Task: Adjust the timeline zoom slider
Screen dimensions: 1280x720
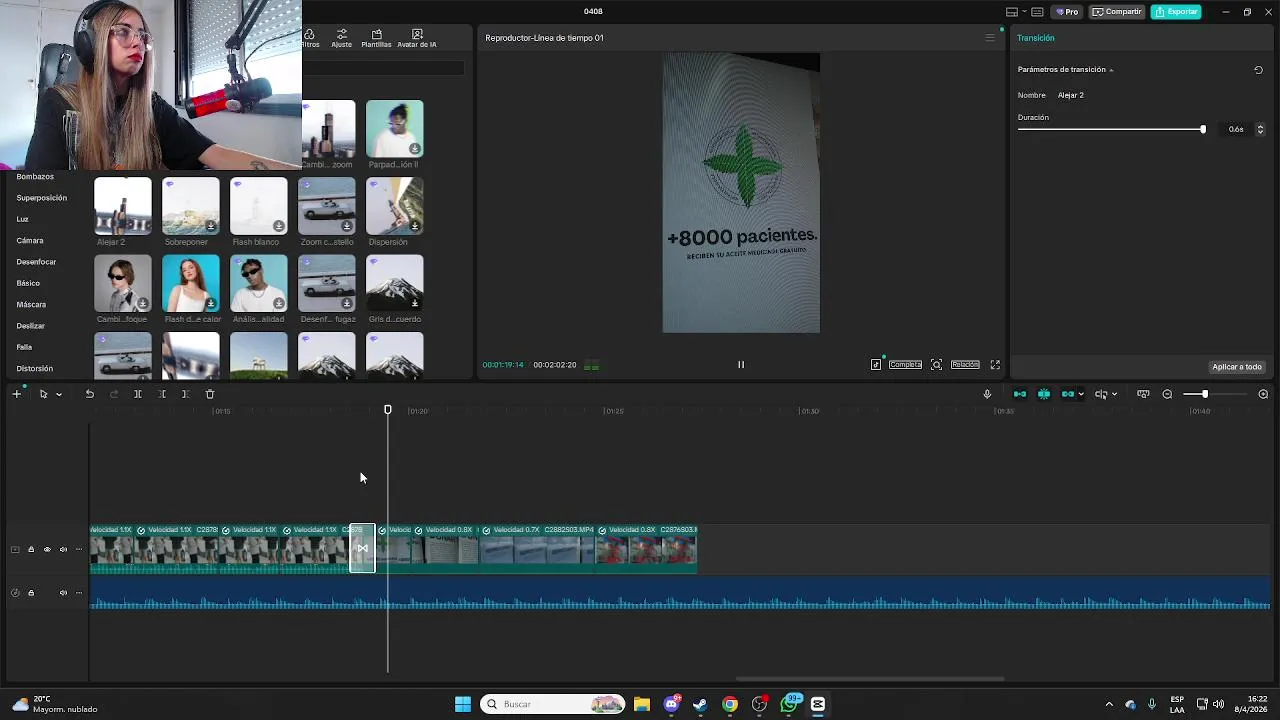Action: [1205, 394]
